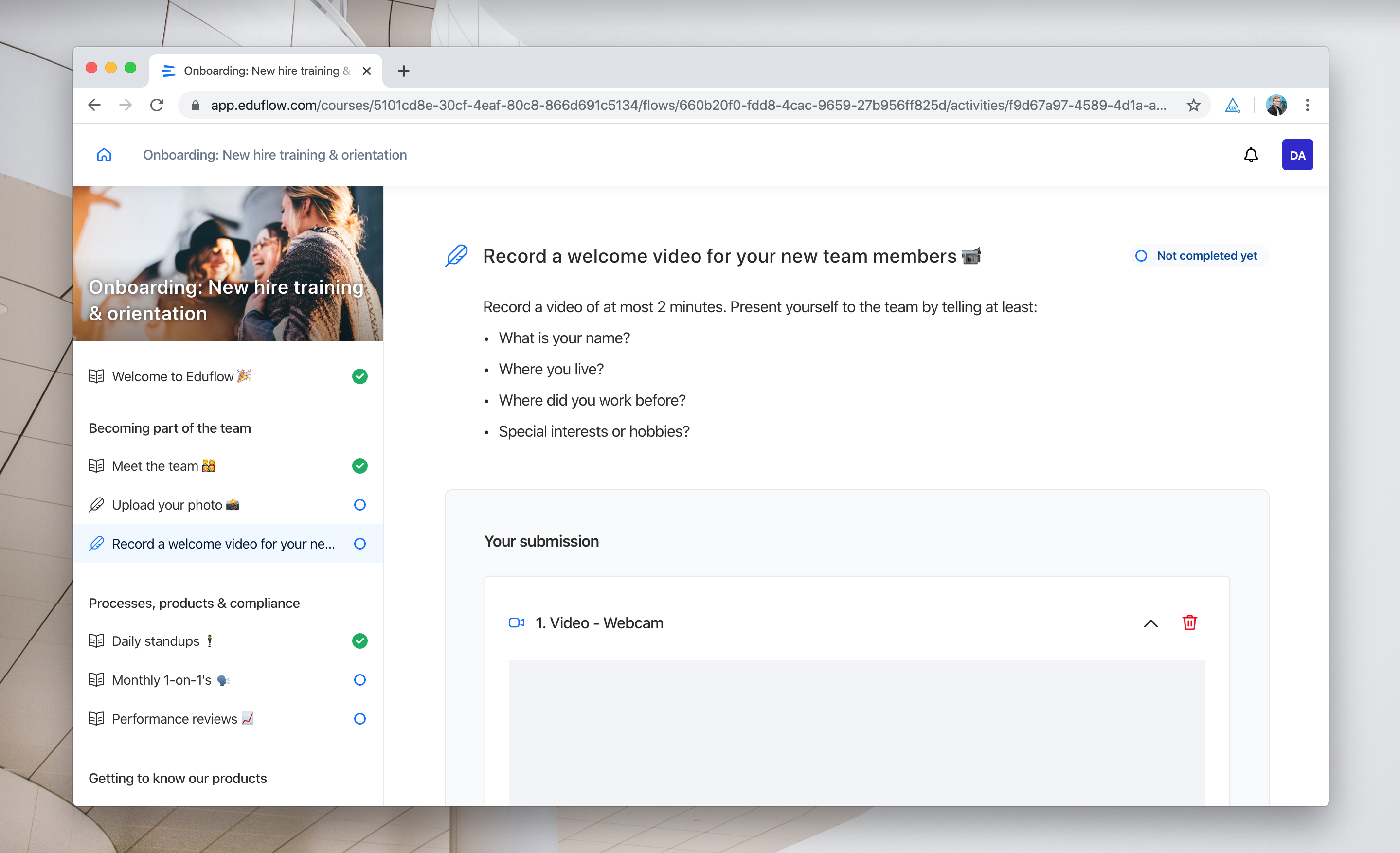This screenshot has width=1400, height=853.
Task: Click feather icon next to Record a welcome video
Action: 97,544
